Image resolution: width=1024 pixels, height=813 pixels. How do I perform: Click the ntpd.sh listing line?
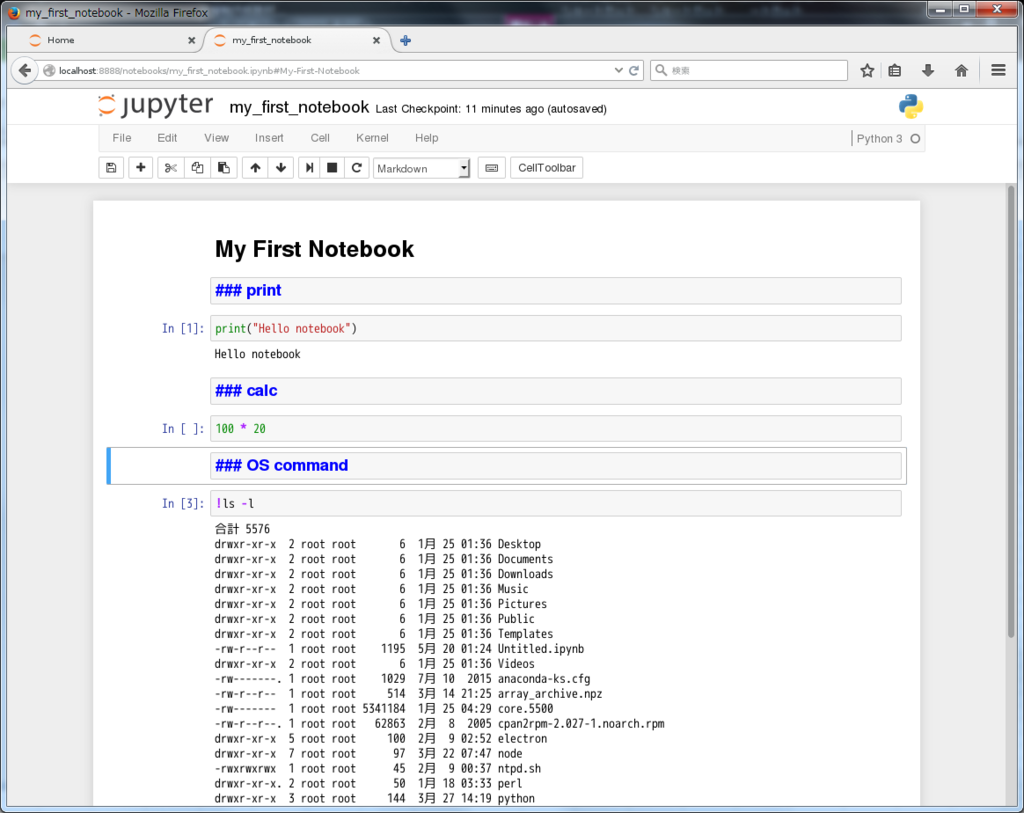pyautogui.click(x=377, y=769)
